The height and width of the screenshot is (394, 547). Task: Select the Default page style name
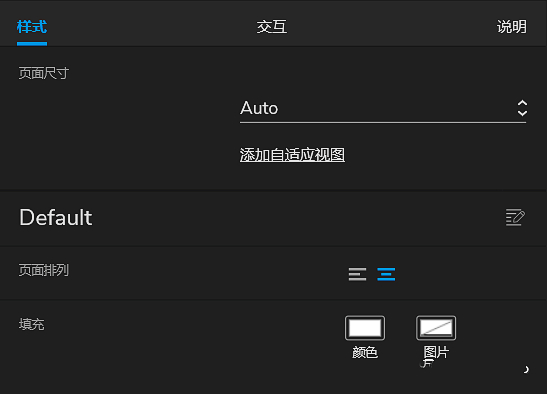tap(56, 217)
